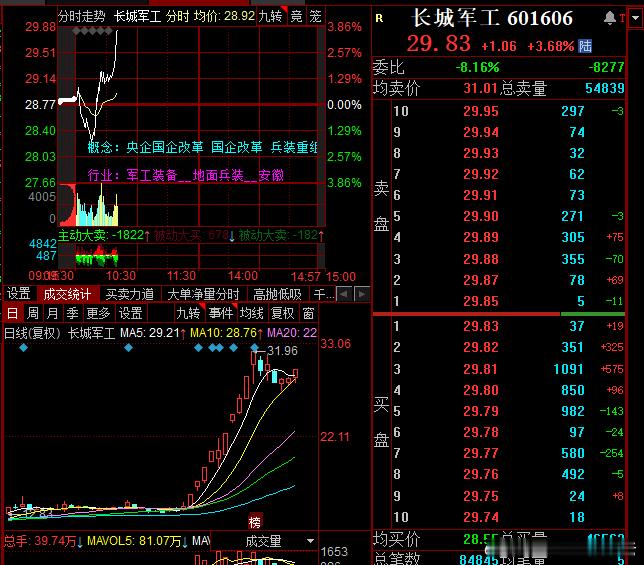Click sell level 10 price 29.95
Screen dimensions: 644x565
click(x=481, y=111)
